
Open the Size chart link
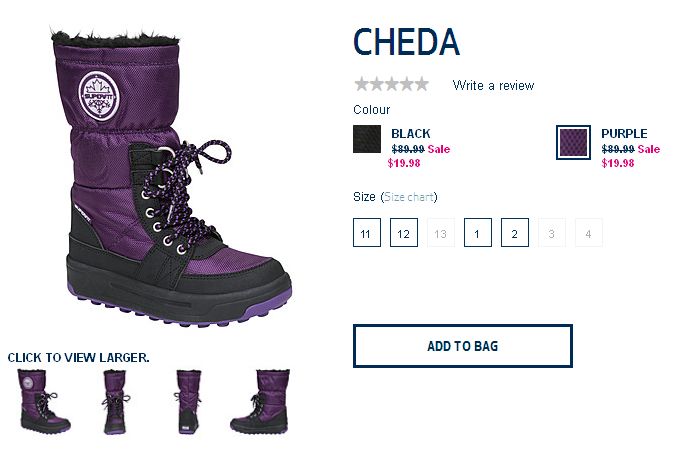point(409,197)
